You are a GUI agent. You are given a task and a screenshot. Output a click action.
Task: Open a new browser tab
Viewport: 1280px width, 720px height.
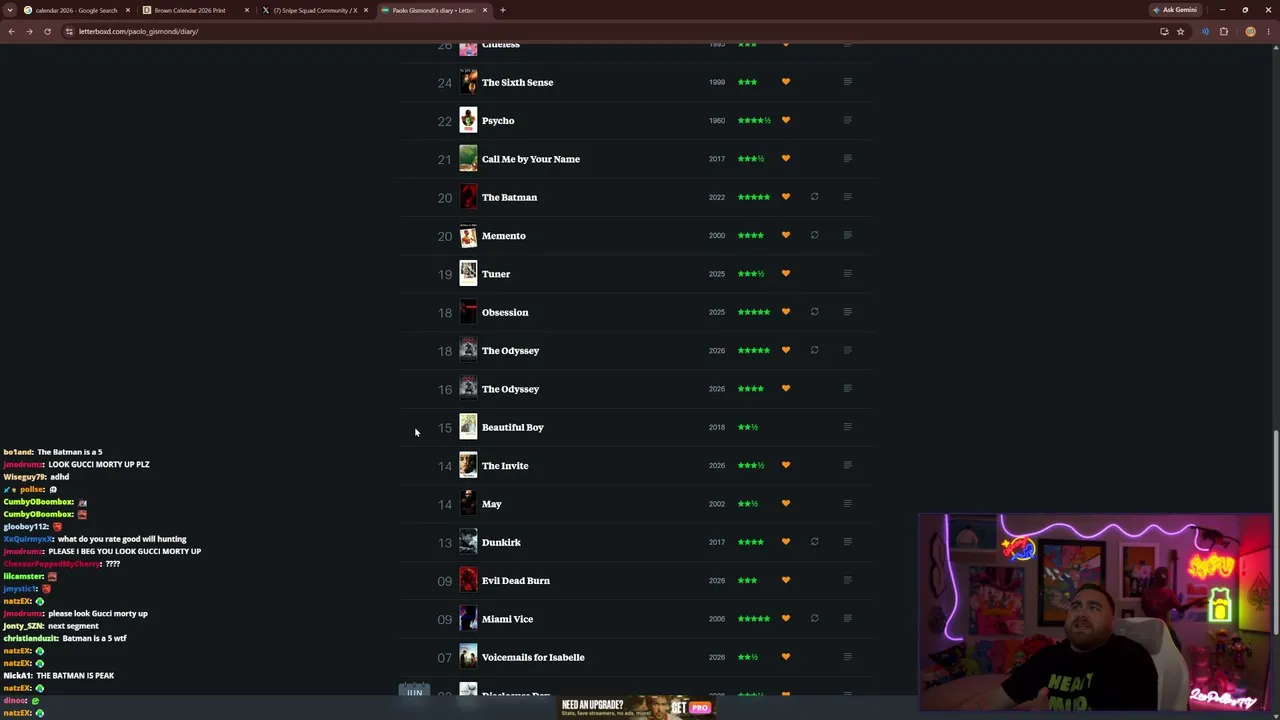tap(503, 10)
